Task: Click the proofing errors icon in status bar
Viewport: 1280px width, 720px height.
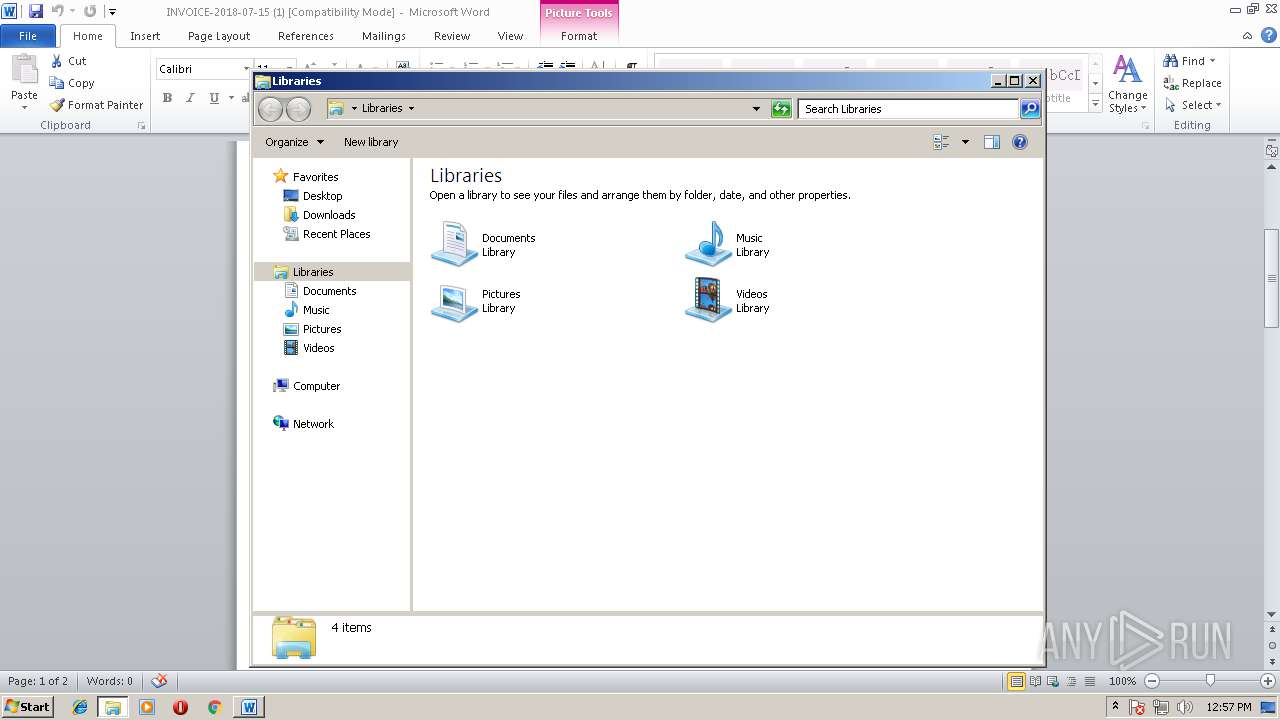Action: [159, 681]
